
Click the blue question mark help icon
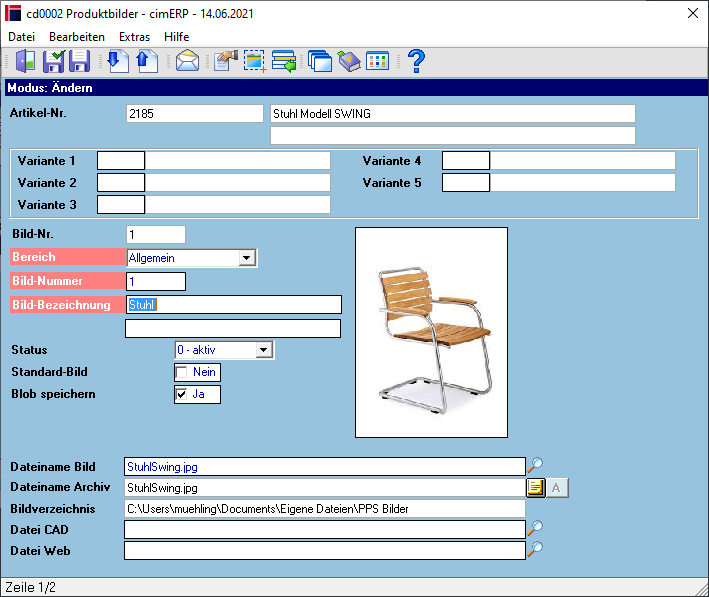[x=416, y=61]
